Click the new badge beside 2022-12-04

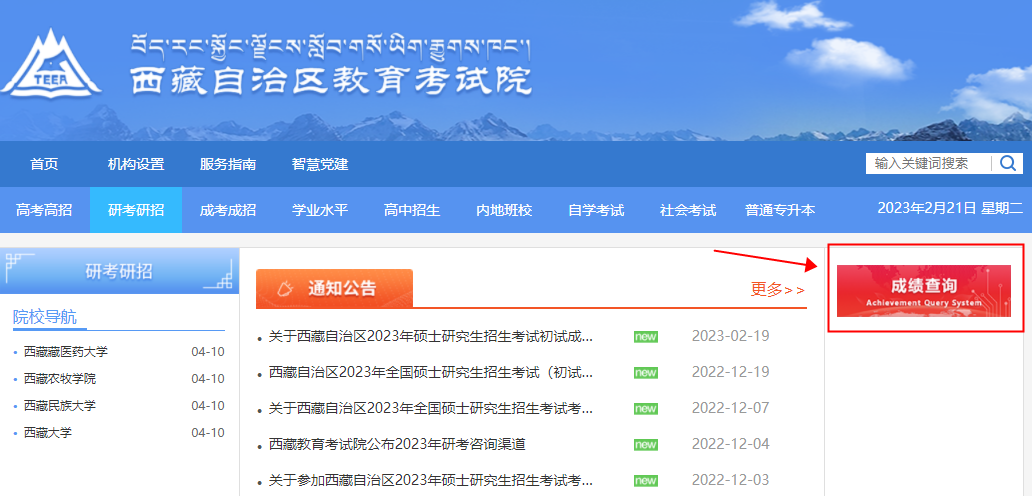(x=646, y=445)
